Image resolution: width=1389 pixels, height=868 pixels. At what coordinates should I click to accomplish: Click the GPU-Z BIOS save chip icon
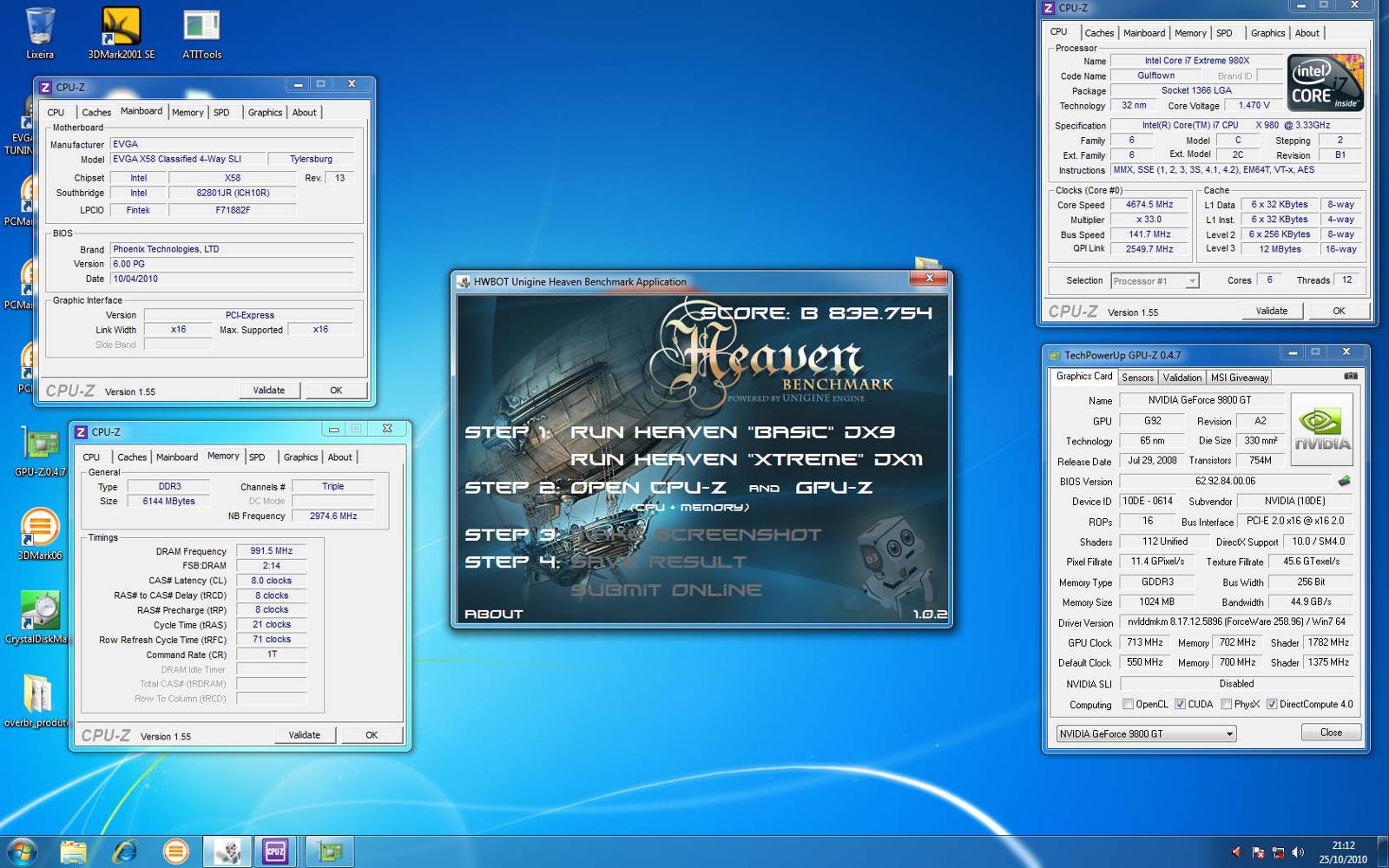(x=1344, y=481)
